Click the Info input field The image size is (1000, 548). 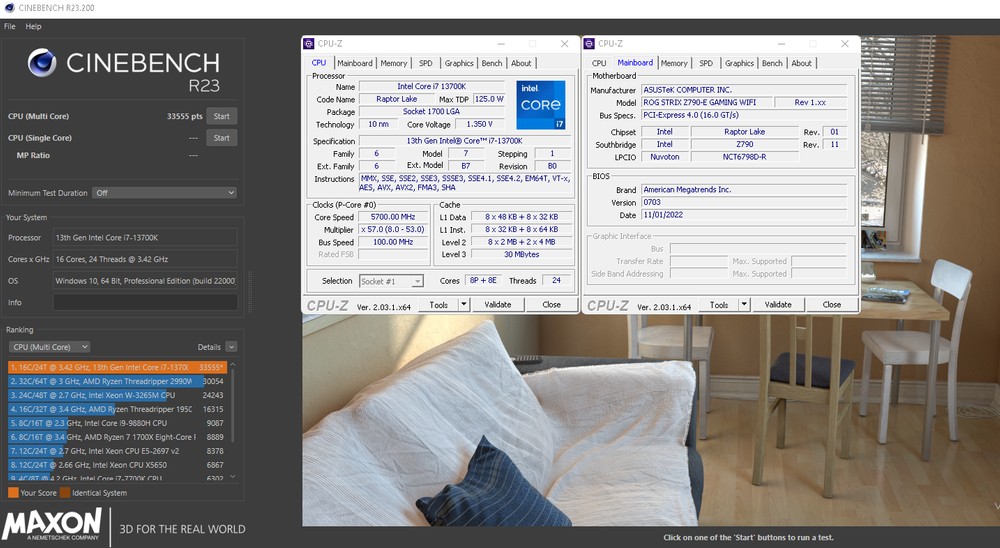tap(145, 302)
